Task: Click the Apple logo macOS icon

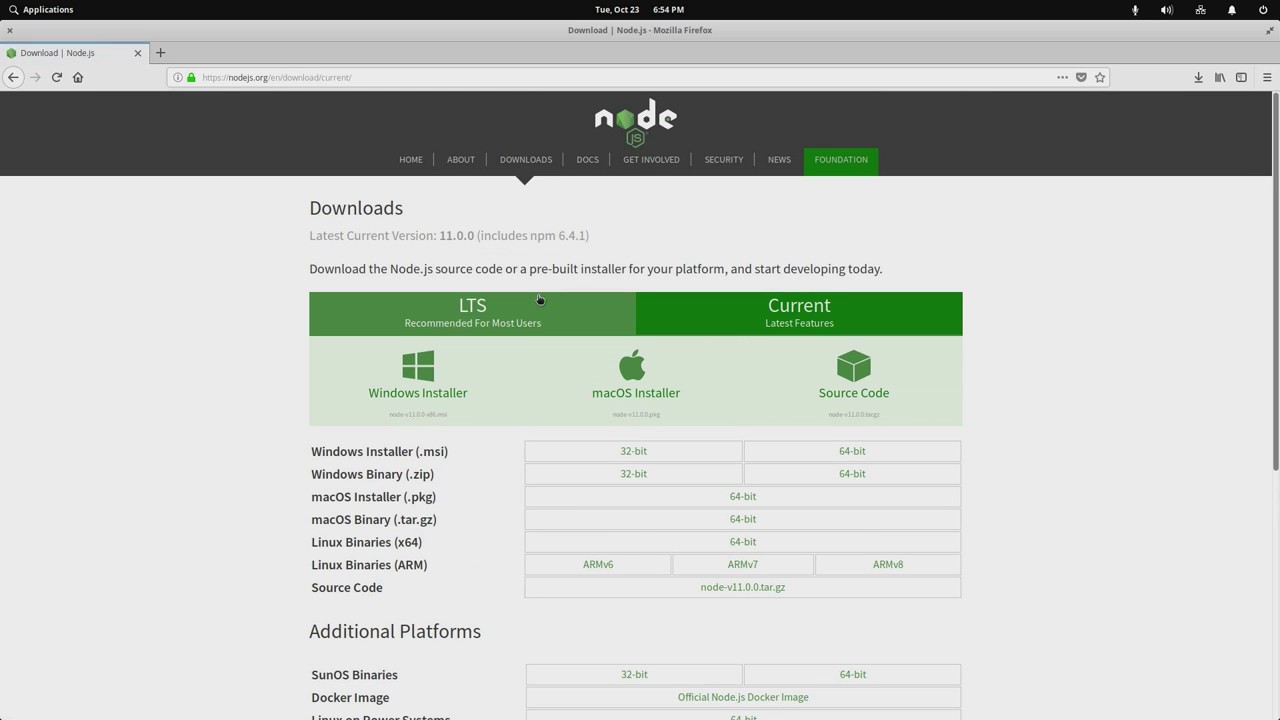Action: (x=632, y=365)
